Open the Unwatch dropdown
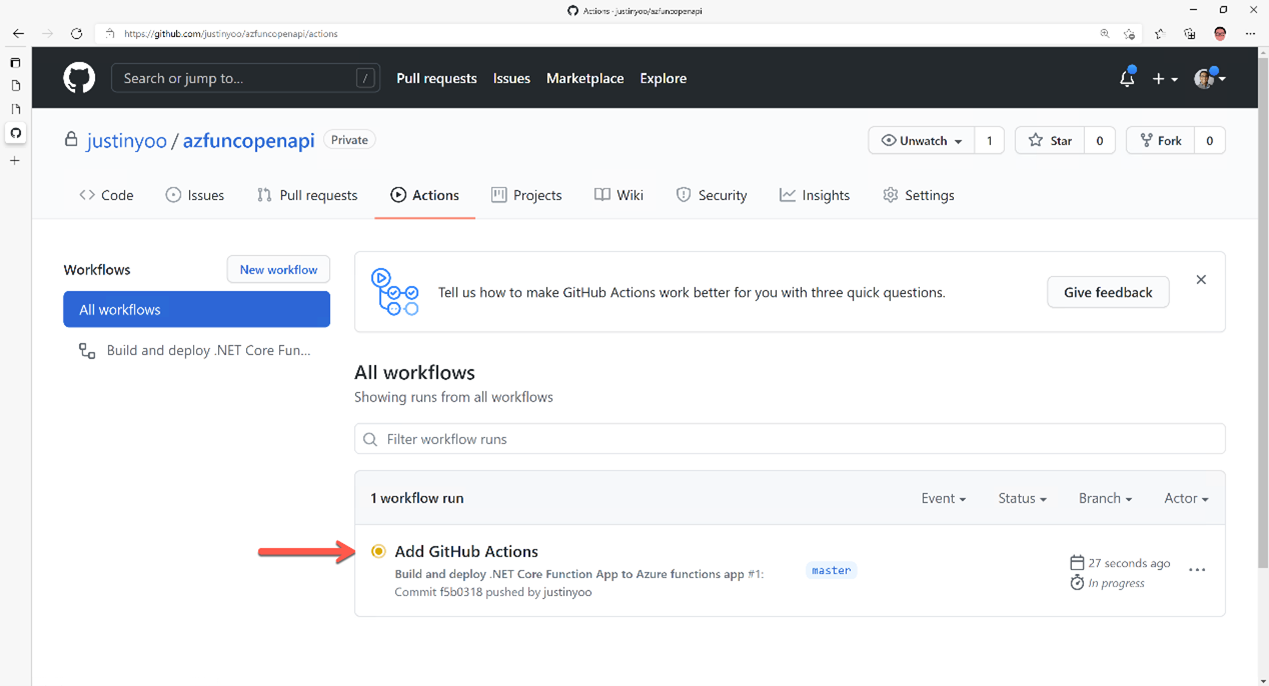 coord(921,140)
